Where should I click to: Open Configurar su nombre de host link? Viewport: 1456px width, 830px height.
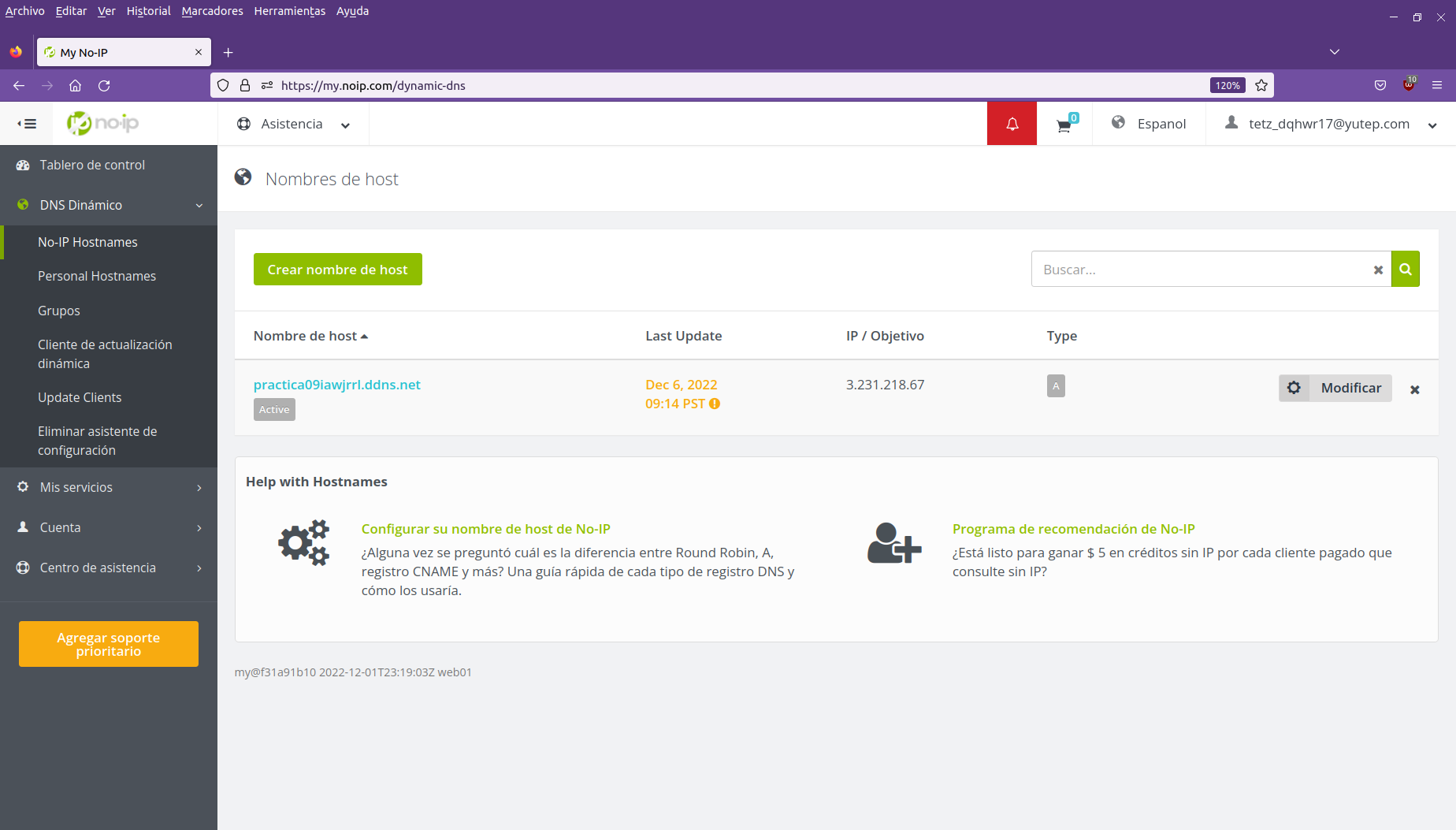[486, 529]
